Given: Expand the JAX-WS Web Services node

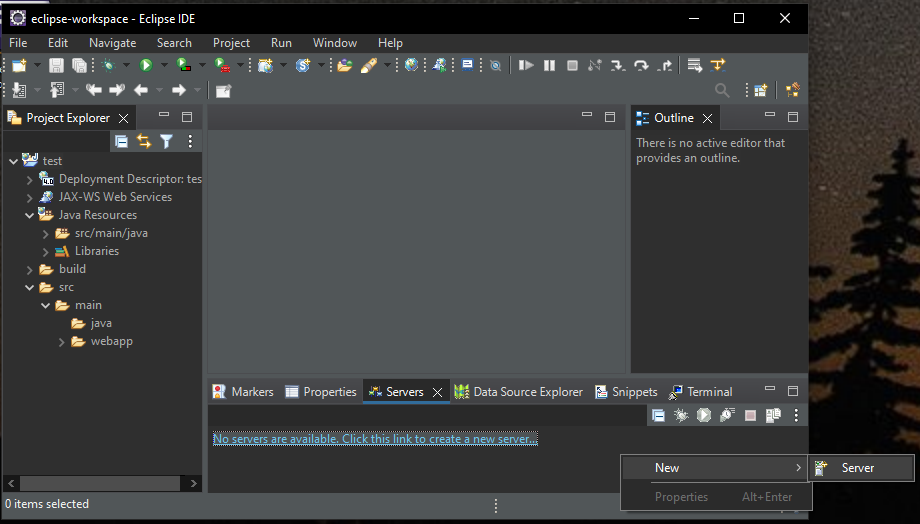Looking at the screenshot, I should [x=29, y=198].
